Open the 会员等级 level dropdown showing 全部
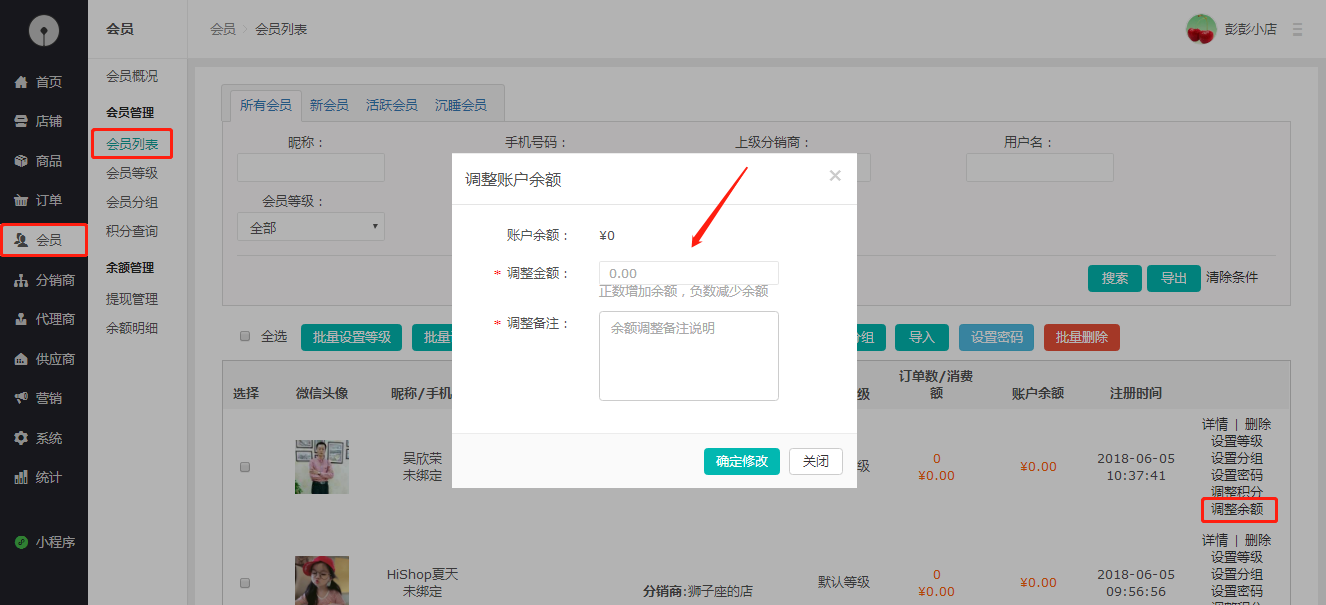 [x=310, y=226]
